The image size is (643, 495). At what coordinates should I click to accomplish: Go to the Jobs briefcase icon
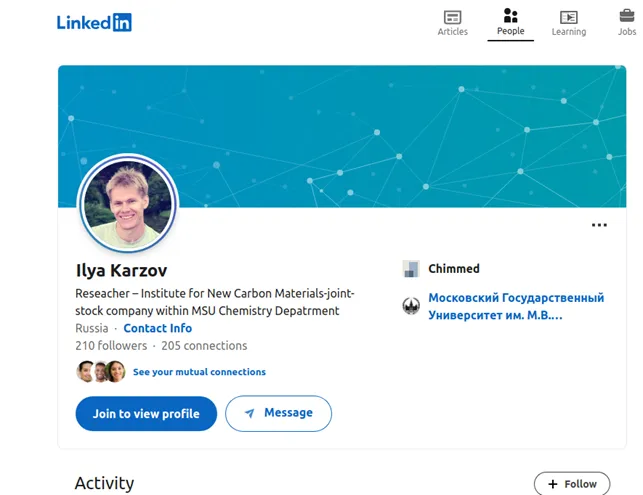tap(627, 16)
